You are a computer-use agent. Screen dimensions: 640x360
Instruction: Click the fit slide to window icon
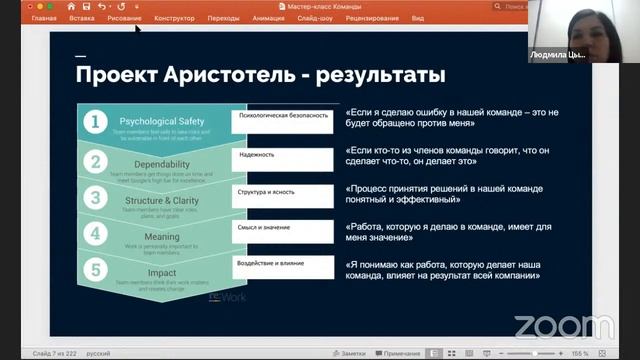602,353
